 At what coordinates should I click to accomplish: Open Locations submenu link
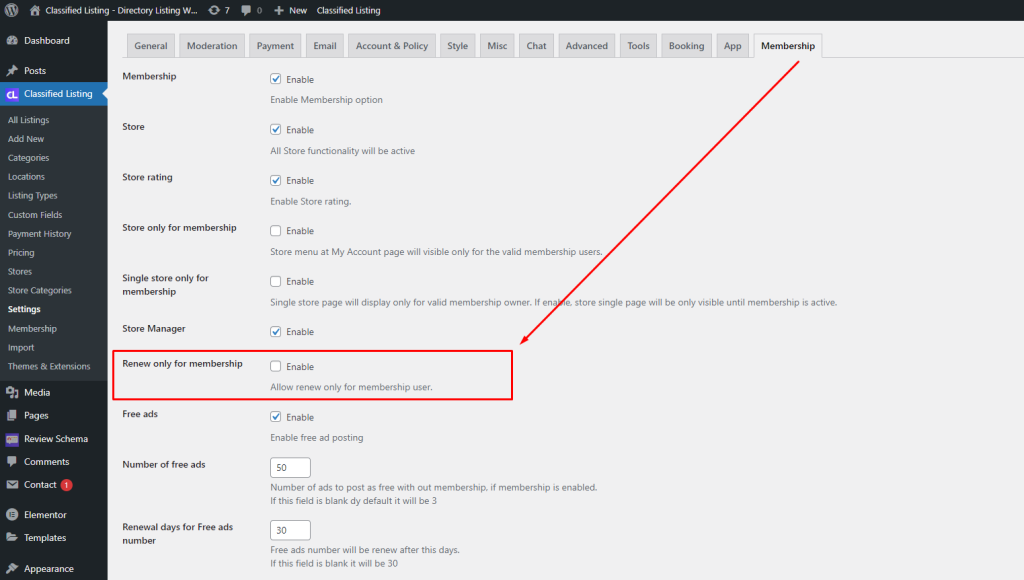pyautogui.click(x=26, y=177)
